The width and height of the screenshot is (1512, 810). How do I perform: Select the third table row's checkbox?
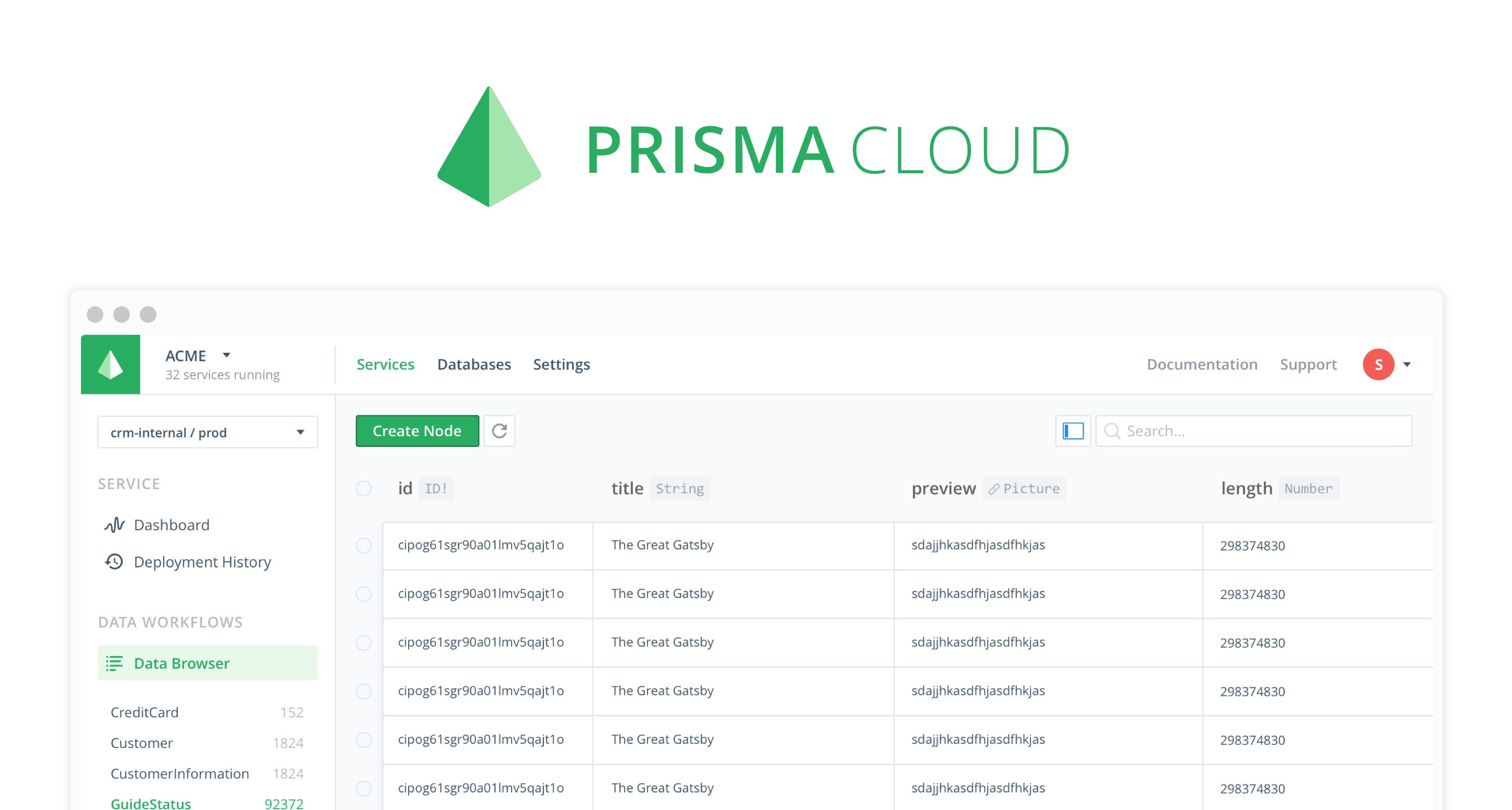tap(364, 643)
